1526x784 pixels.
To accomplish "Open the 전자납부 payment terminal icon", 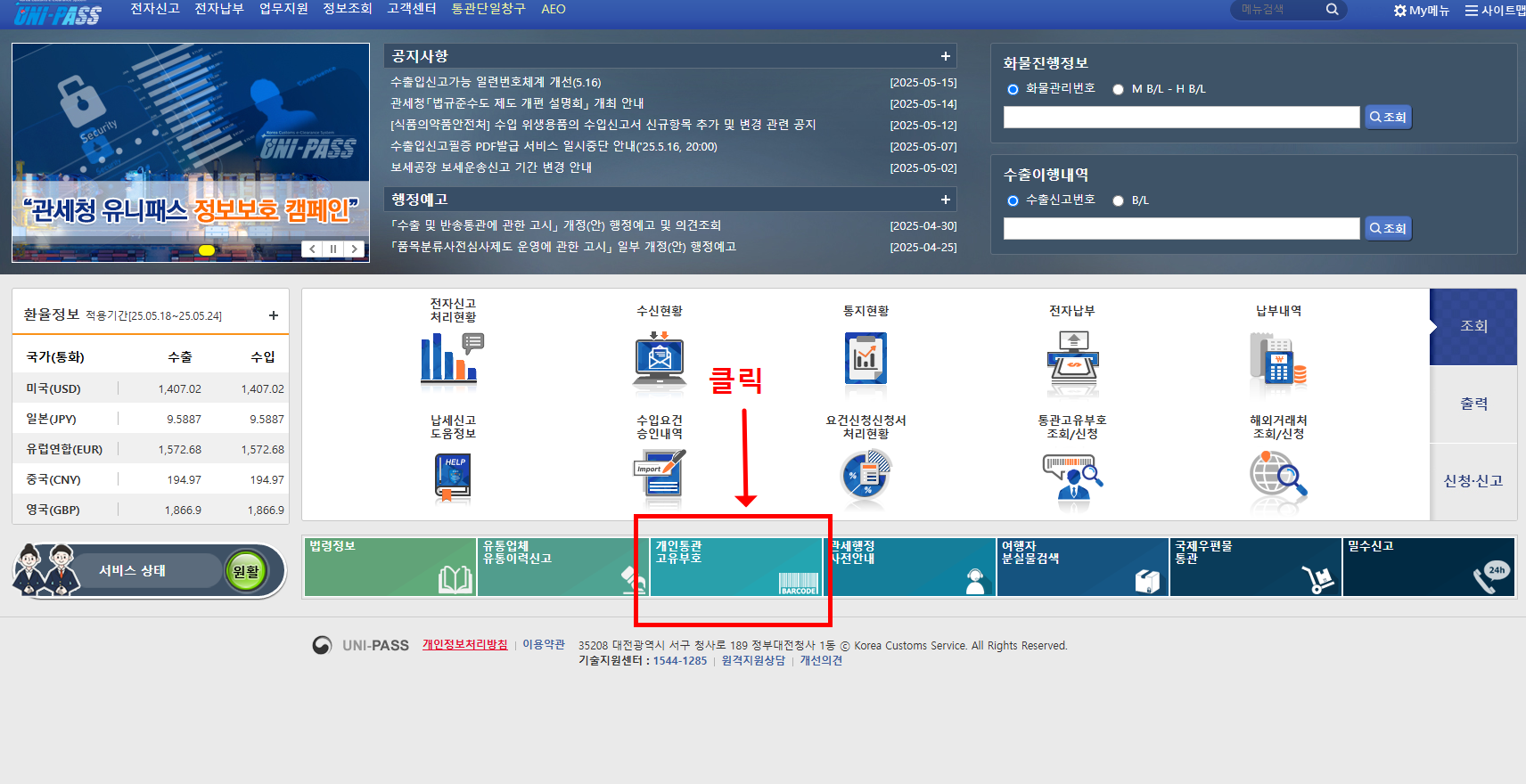I will [1072, 360].
